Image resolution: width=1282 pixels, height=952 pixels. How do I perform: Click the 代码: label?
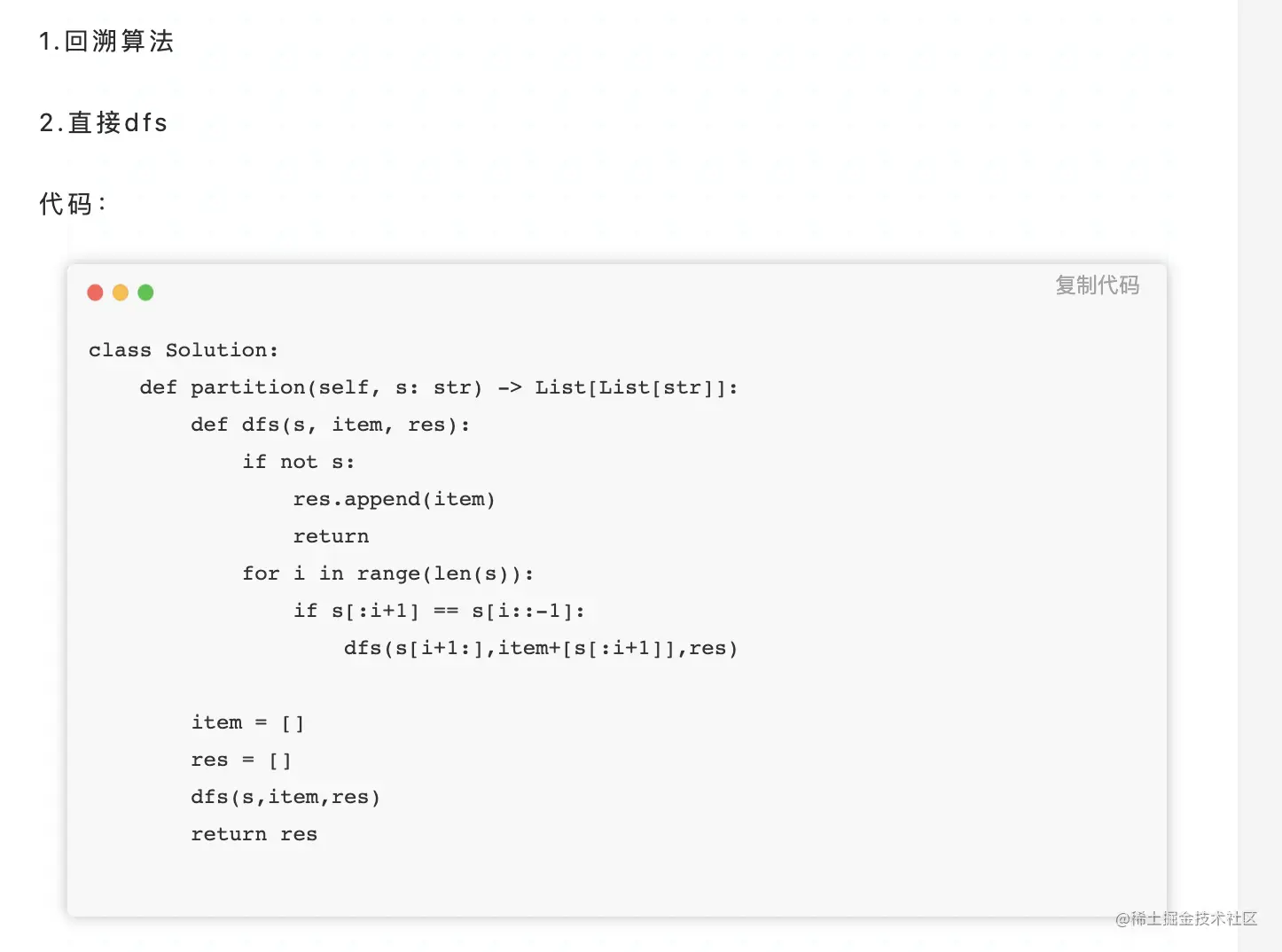[73, 204]
